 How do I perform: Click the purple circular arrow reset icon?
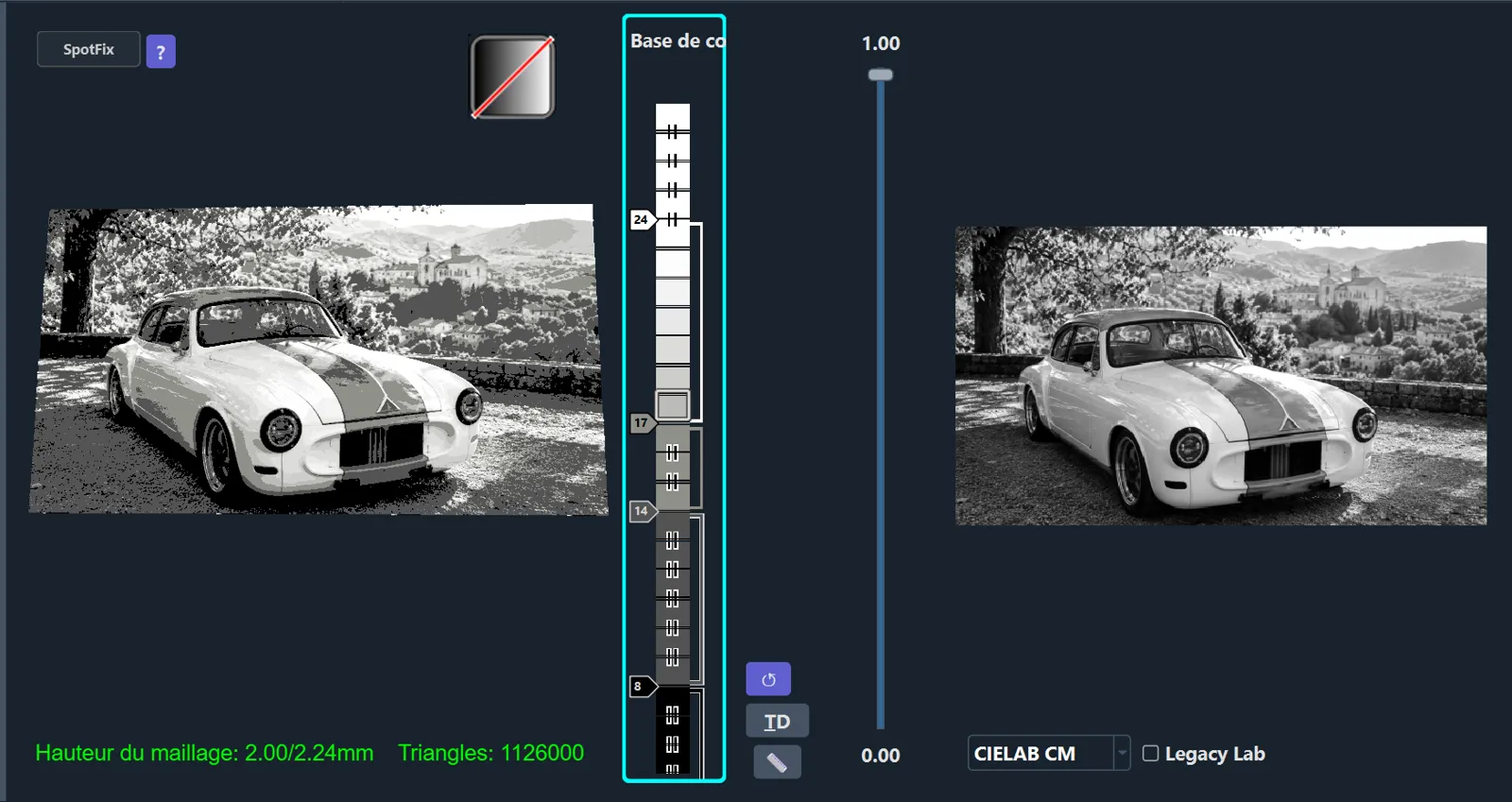click(x=768, y=679)
